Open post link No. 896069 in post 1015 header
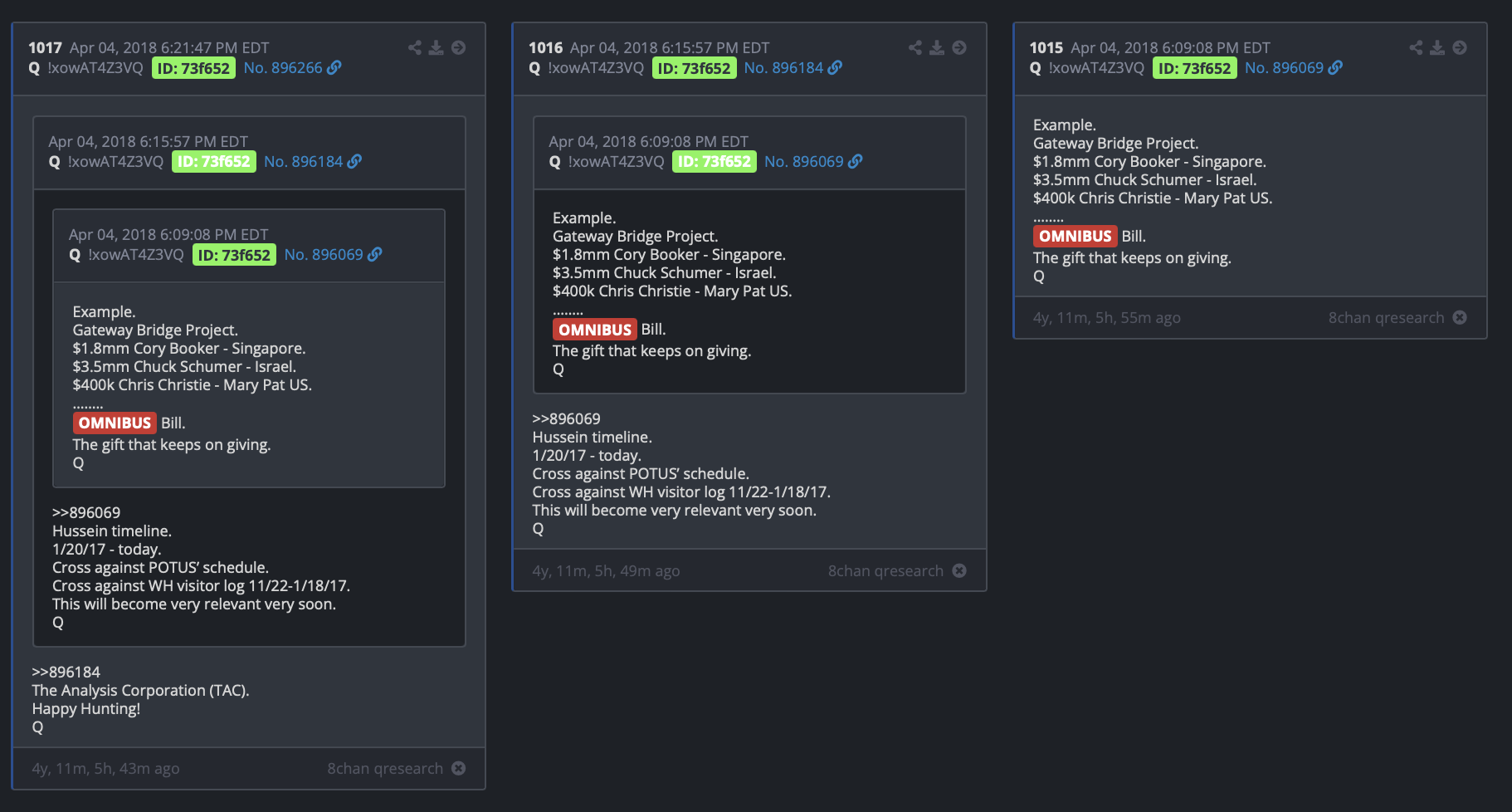This screenshot has height=812, width=1512. click(1284, 67)
